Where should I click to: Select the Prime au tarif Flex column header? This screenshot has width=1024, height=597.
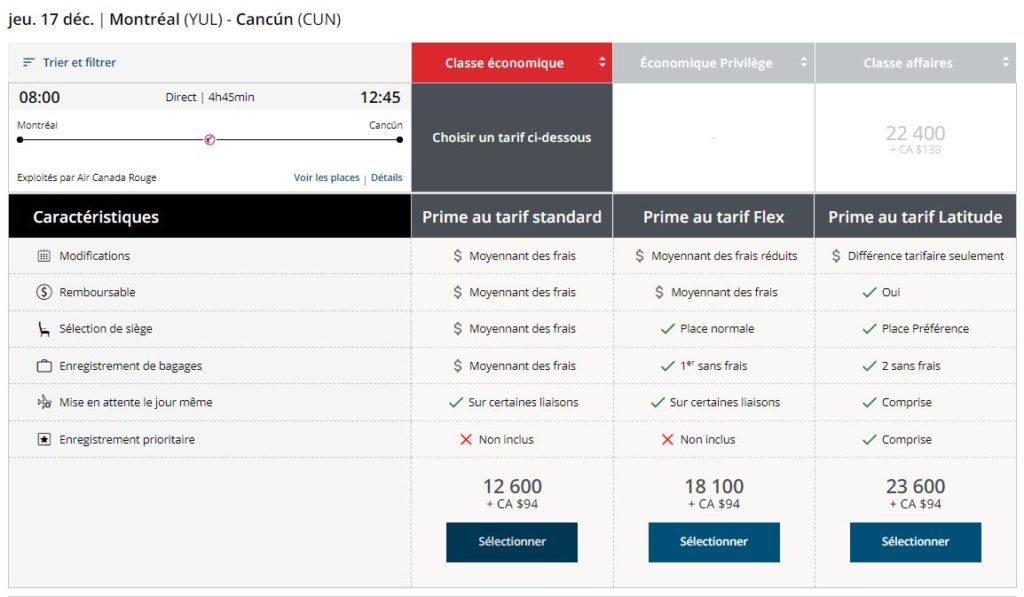point(713,216)
